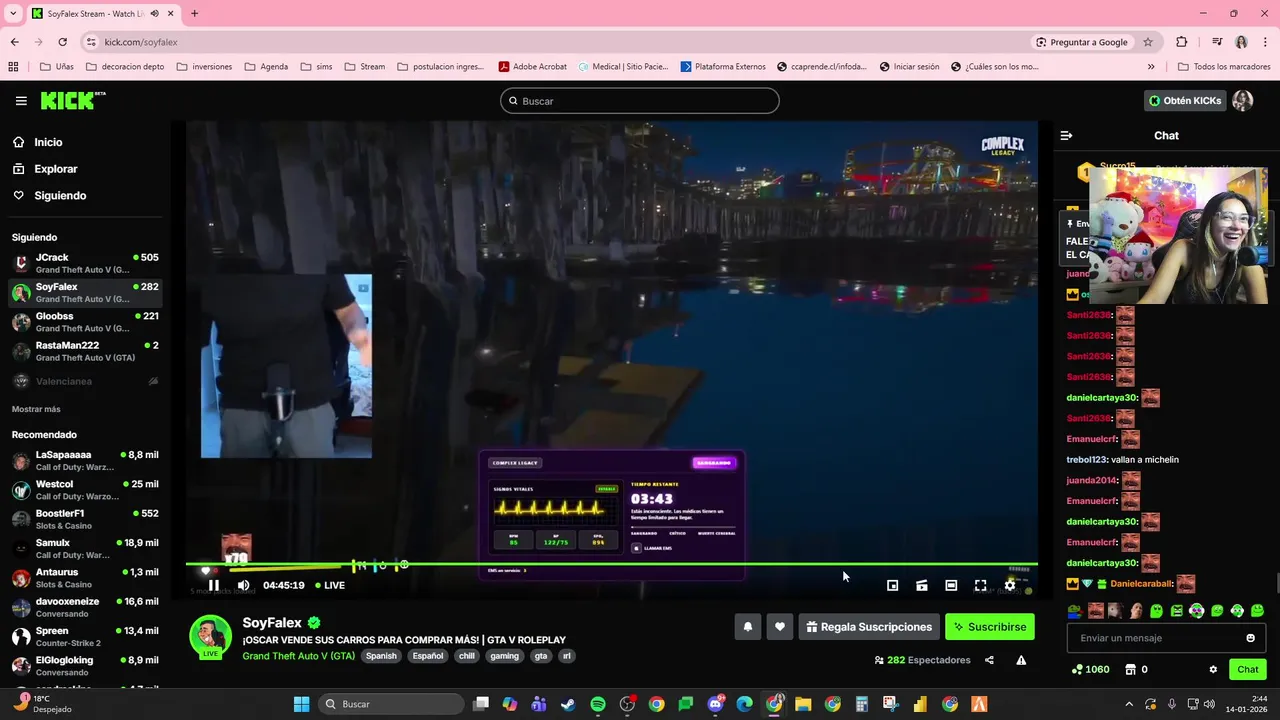This screenshot has width=1280, height=720.
Task: Open chat settings gear
Action: coord(1213,670)
